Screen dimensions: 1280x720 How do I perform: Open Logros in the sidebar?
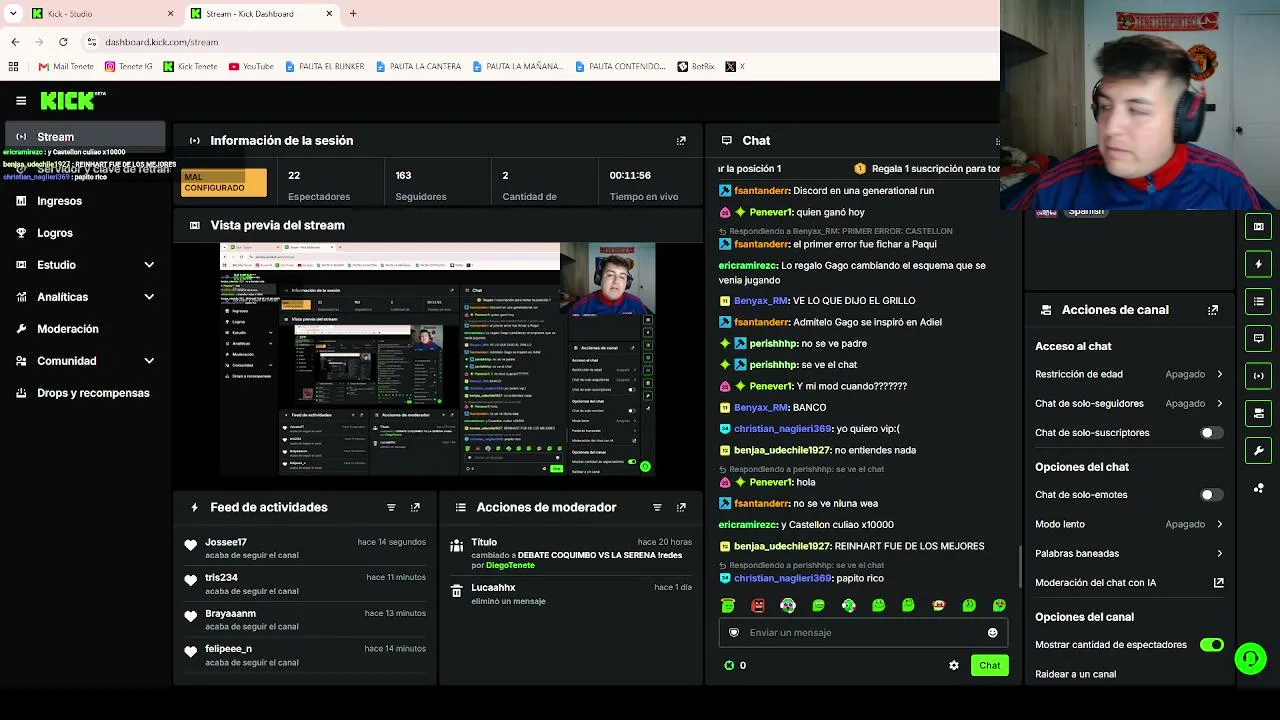(85, 233)
